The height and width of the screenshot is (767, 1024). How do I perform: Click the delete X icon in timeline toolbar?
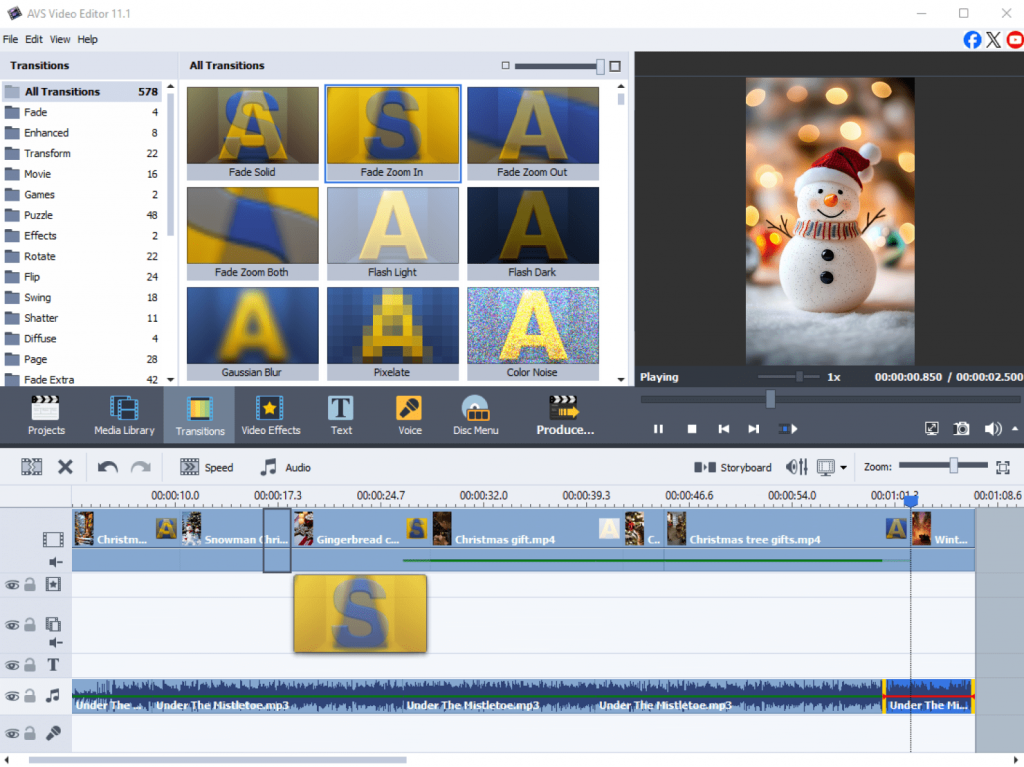click(65, 467)
